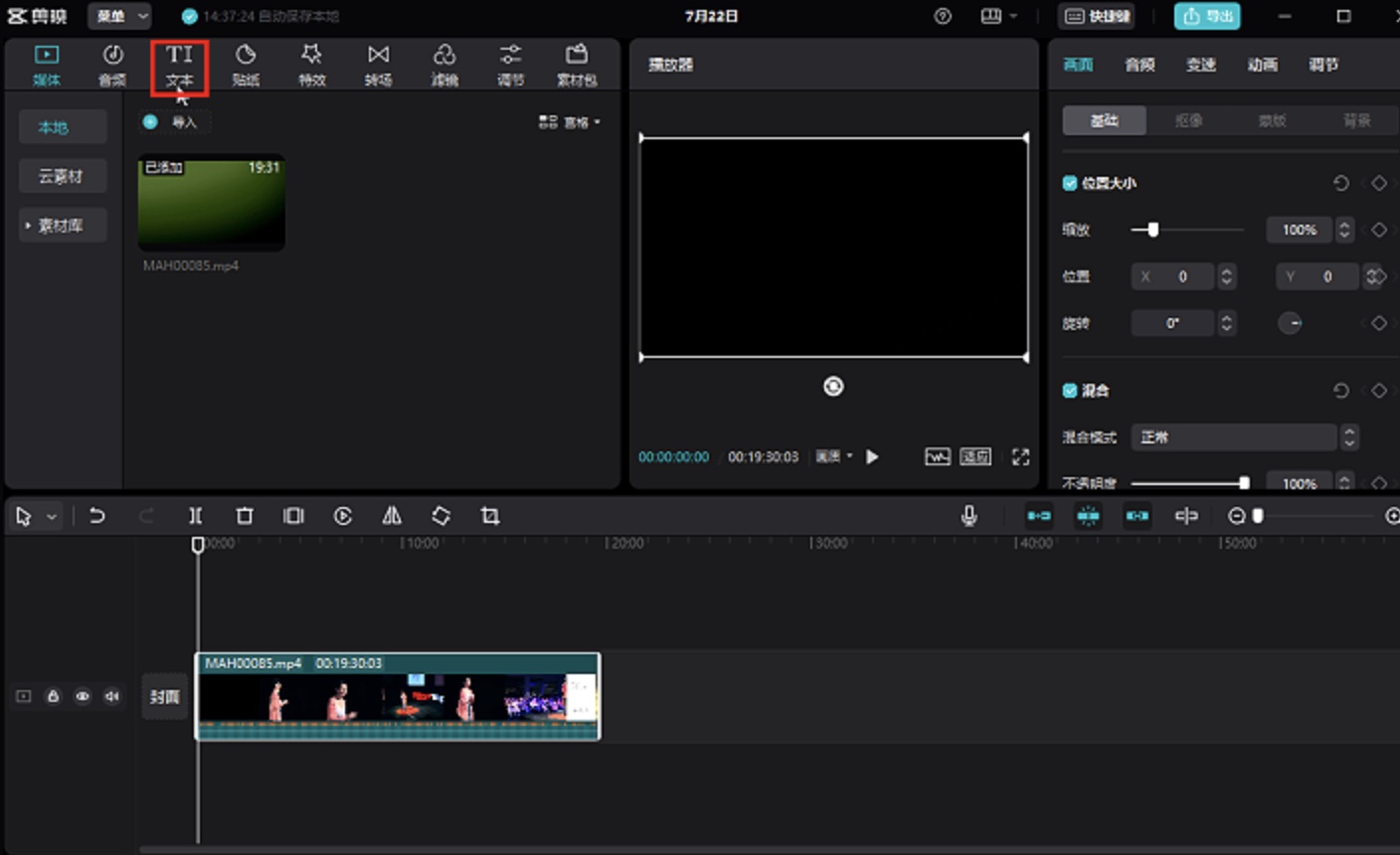Expand the 素材库 tree item

62,226
